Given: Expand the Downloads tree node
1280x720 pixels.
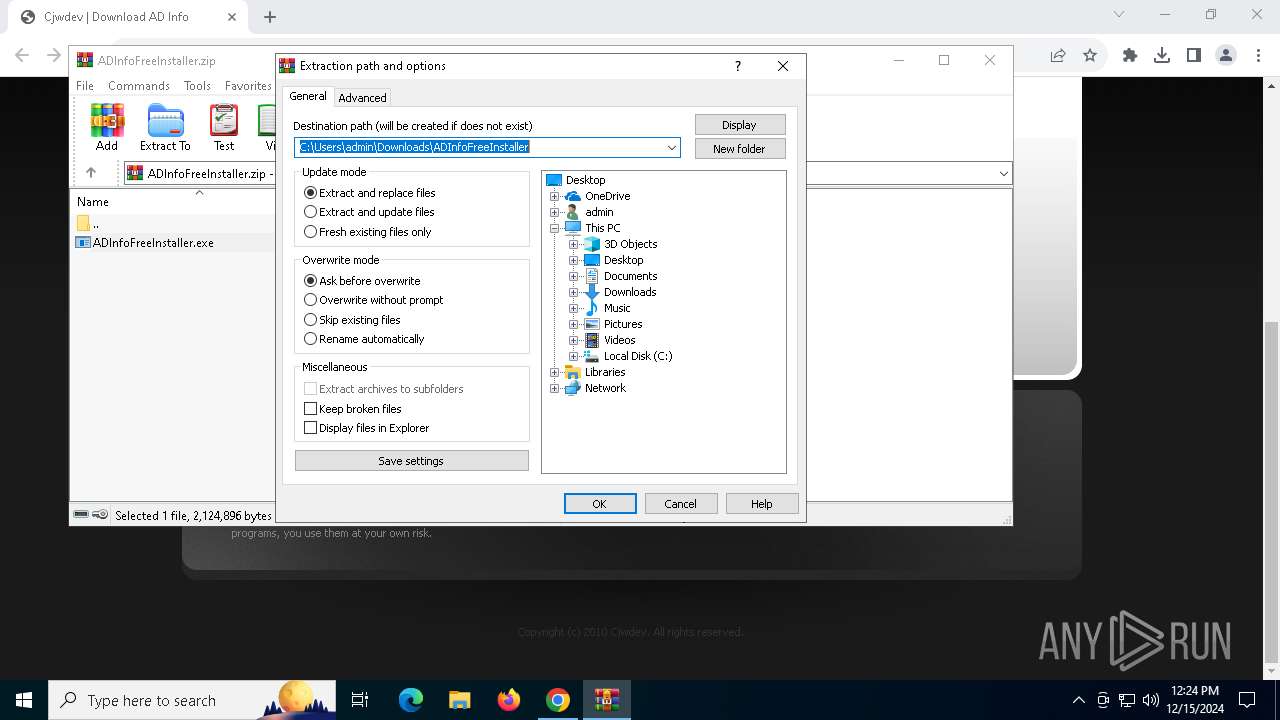Looking at the screenshot, I should pos(574,292).
